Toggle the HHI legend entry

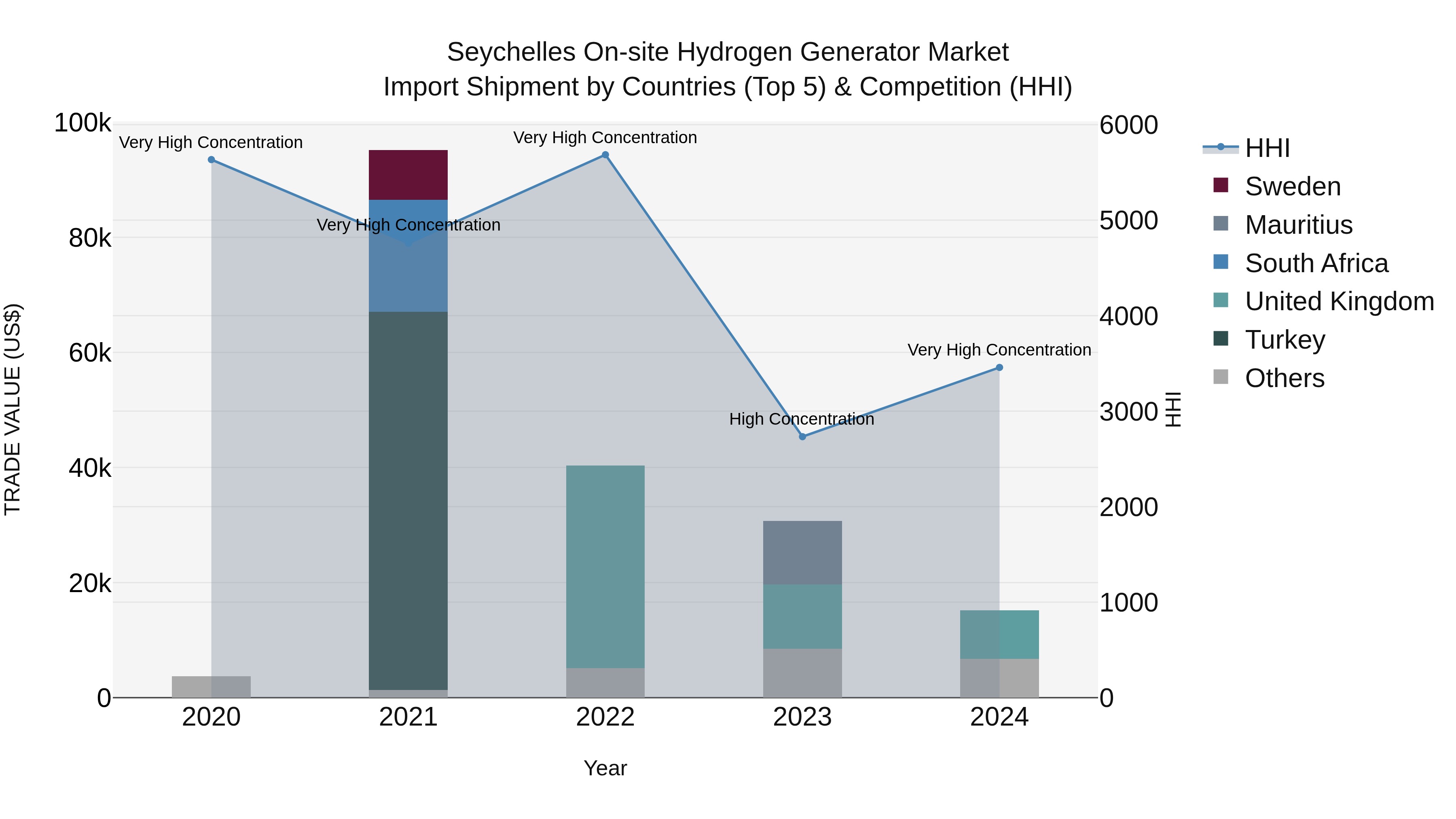(x=1246, y=148)
